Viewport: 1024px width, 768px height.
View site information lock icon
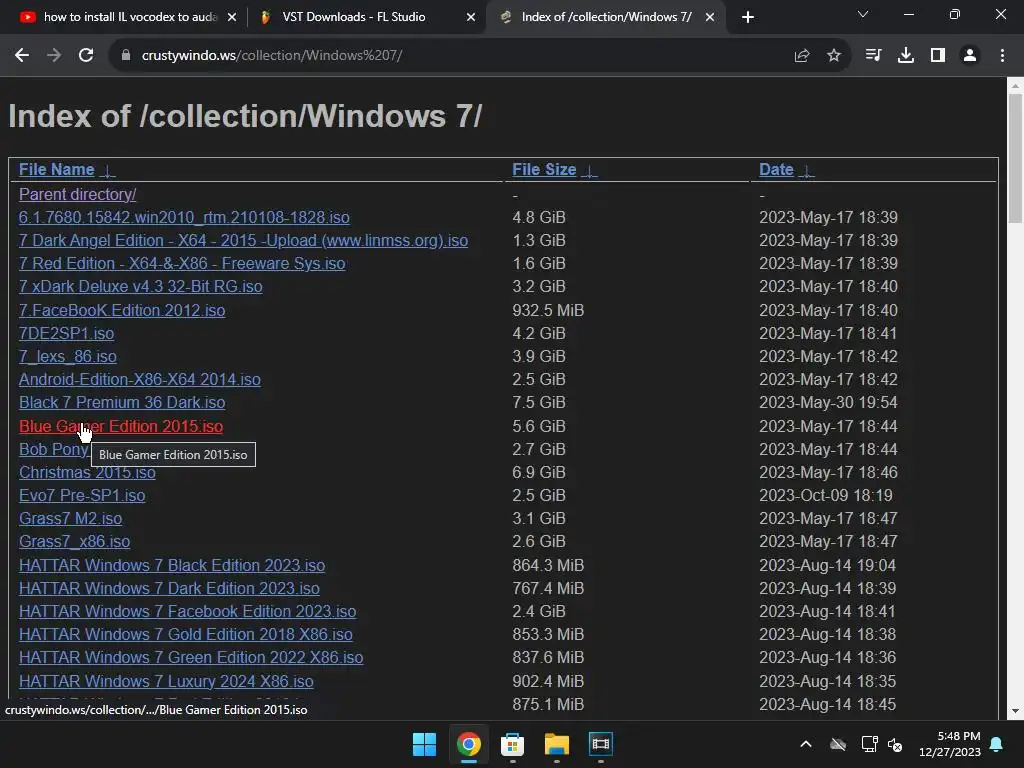coord(126,56)
